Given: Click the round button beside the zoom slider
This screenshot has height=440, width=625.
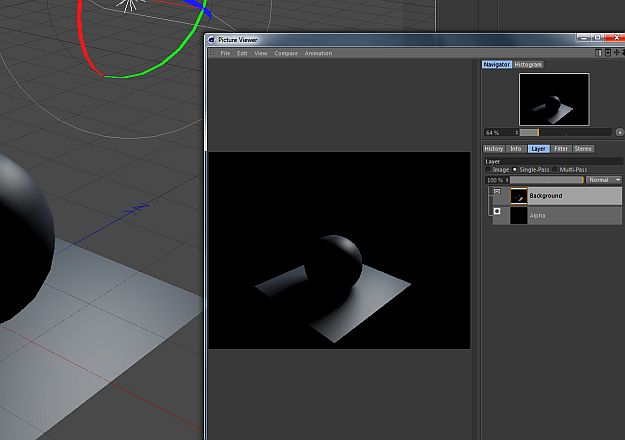Looking at the screenshot, I should pyautogui.click(x=619, y=132).
